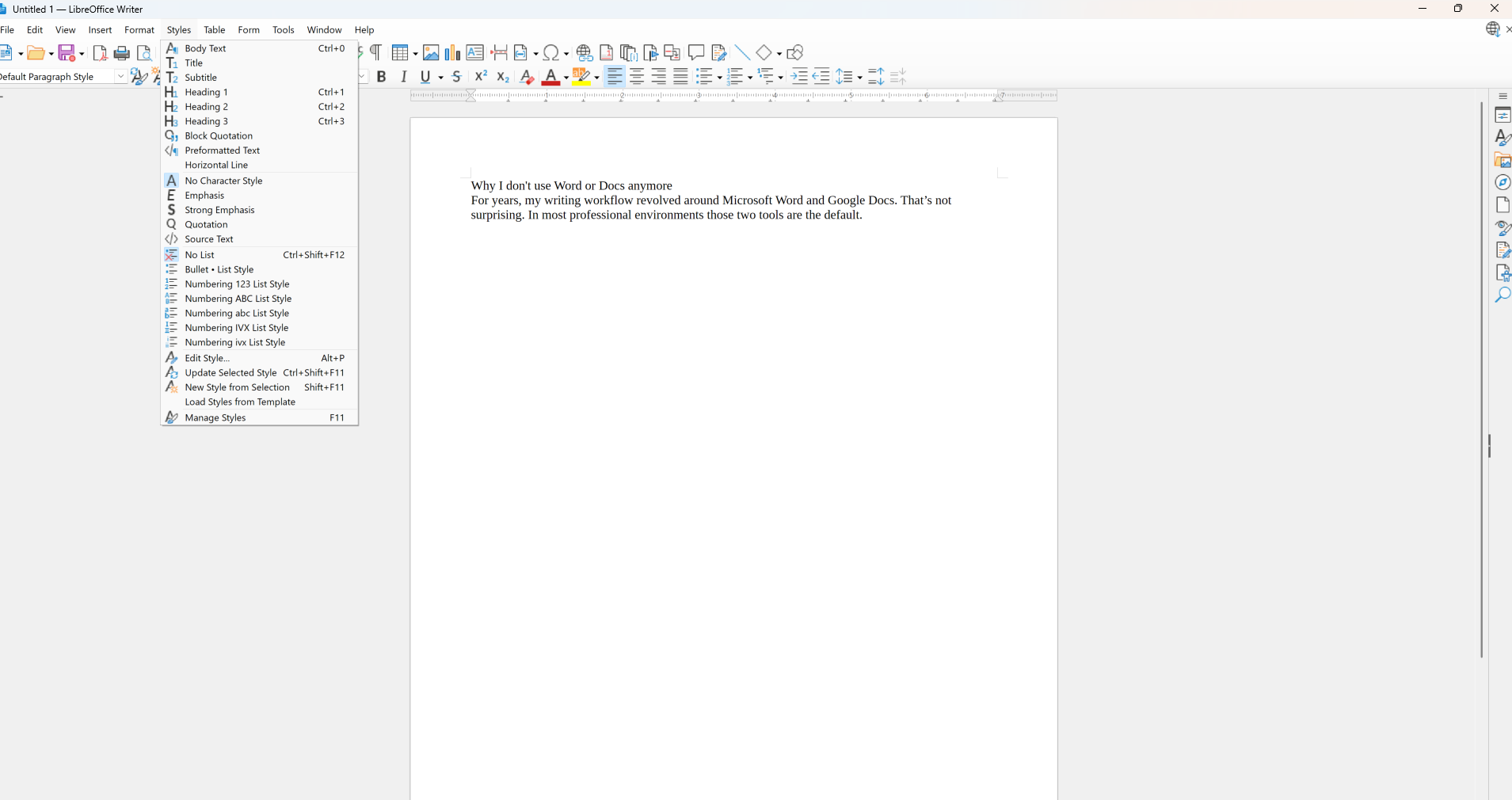Insert chart icon
Image resolution: width=1512 pixels, height=800 pixels.
(x=452, y=52)
